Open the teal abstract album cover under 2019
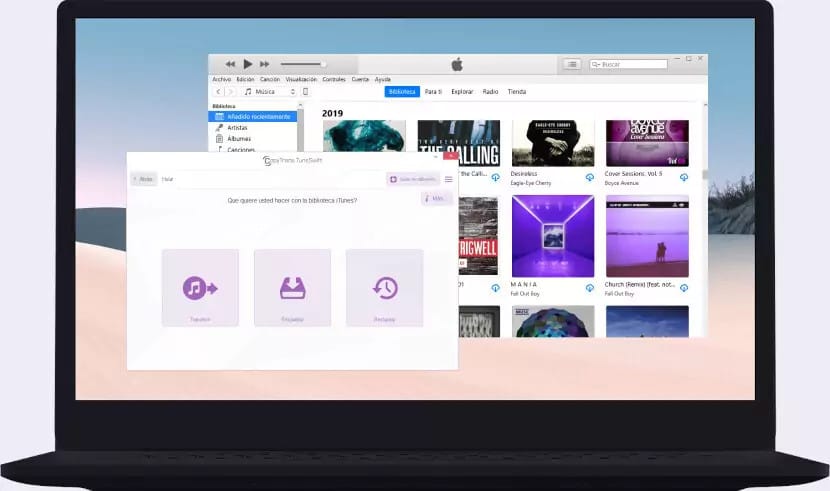 pos(364,136)
